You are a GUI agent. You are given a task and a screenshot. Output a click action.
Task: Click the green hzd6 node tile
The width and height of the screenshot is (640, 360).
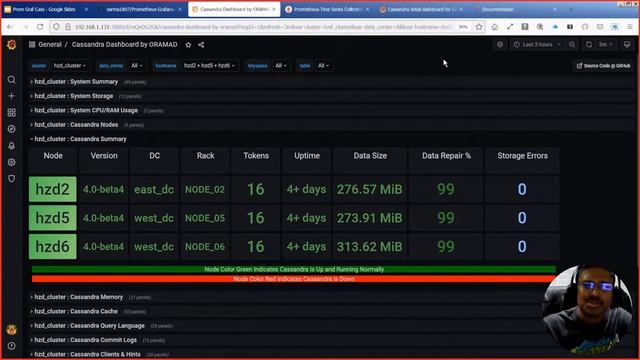pos(53,247)
